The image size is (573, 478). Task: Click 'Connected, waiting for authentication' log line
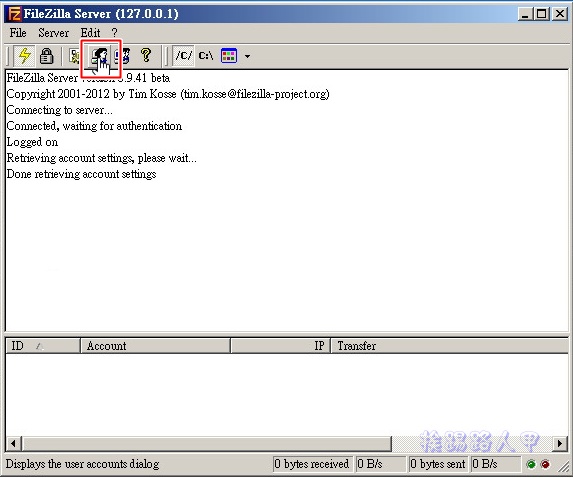[94, 126]
